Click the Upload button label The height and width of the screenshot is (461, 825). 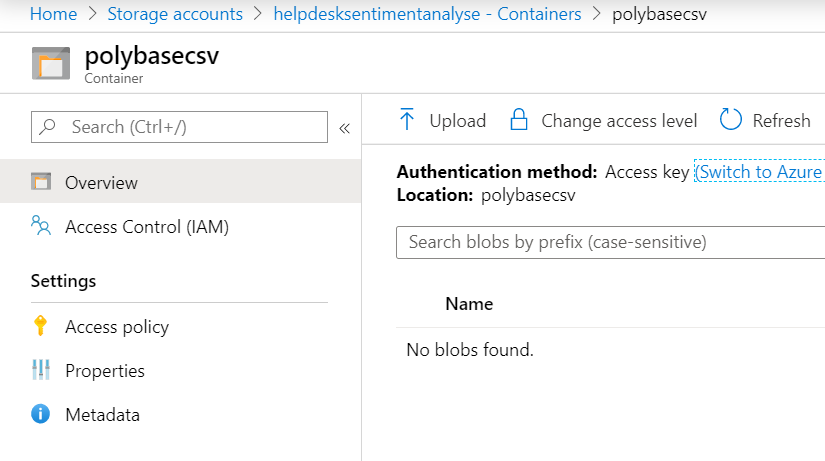(x=458, y=121)
